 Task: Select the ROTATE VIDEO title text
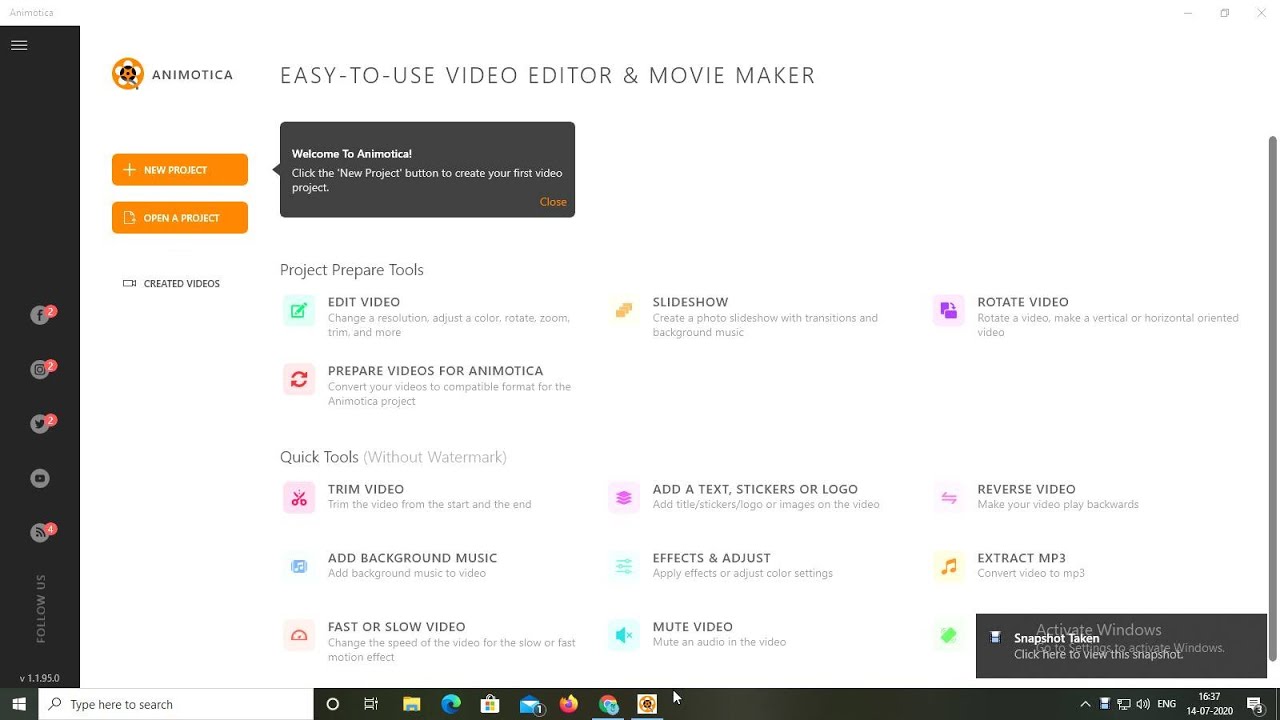(1023, 302)
